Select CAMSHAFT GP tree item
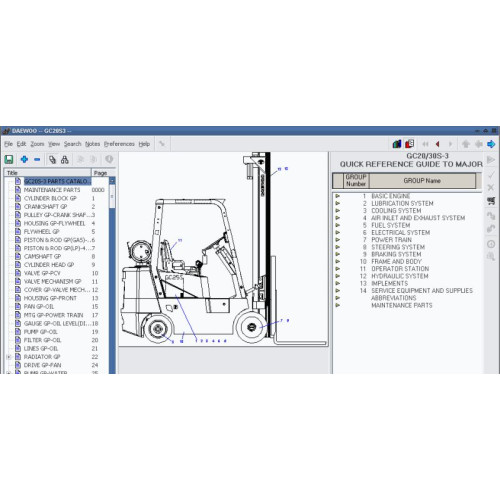The width and height of the screenshot is (500, 500). coord(42,256)
